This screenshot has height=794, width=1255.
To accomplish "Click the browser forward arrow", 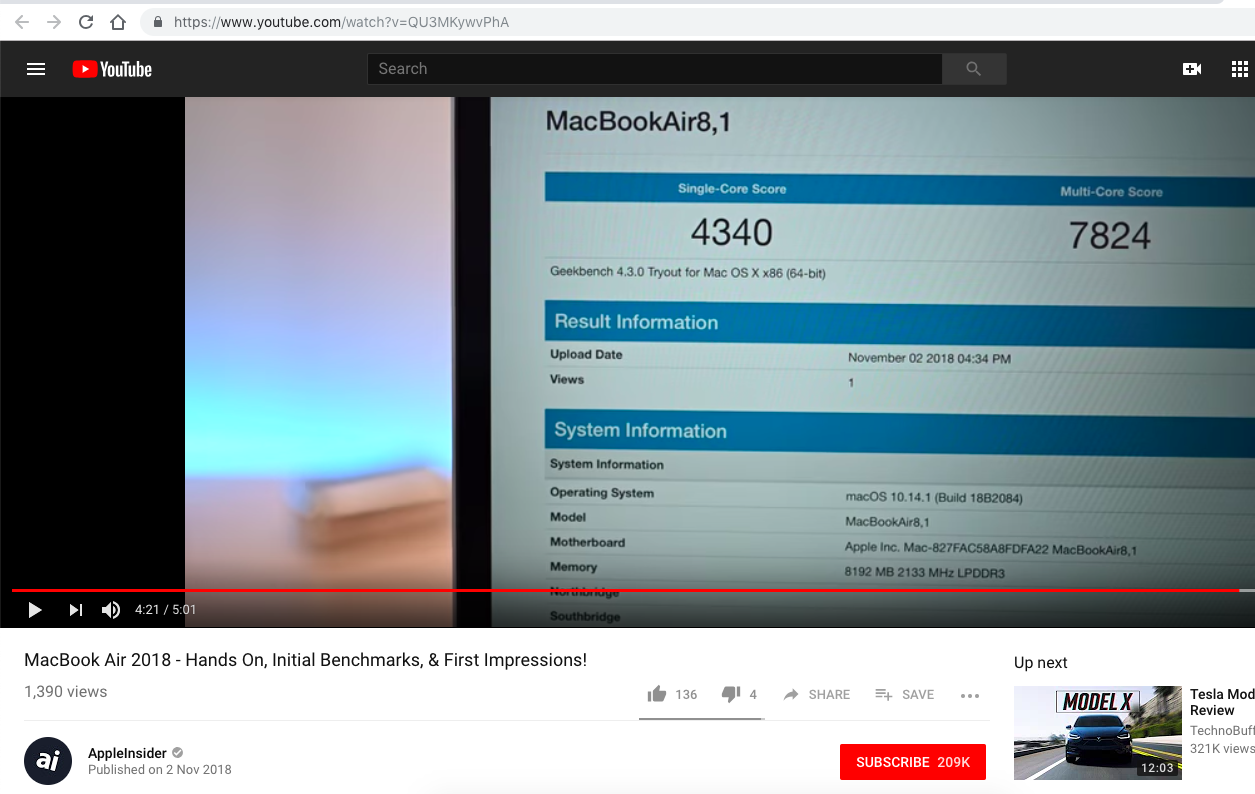I will click(54, 22).
